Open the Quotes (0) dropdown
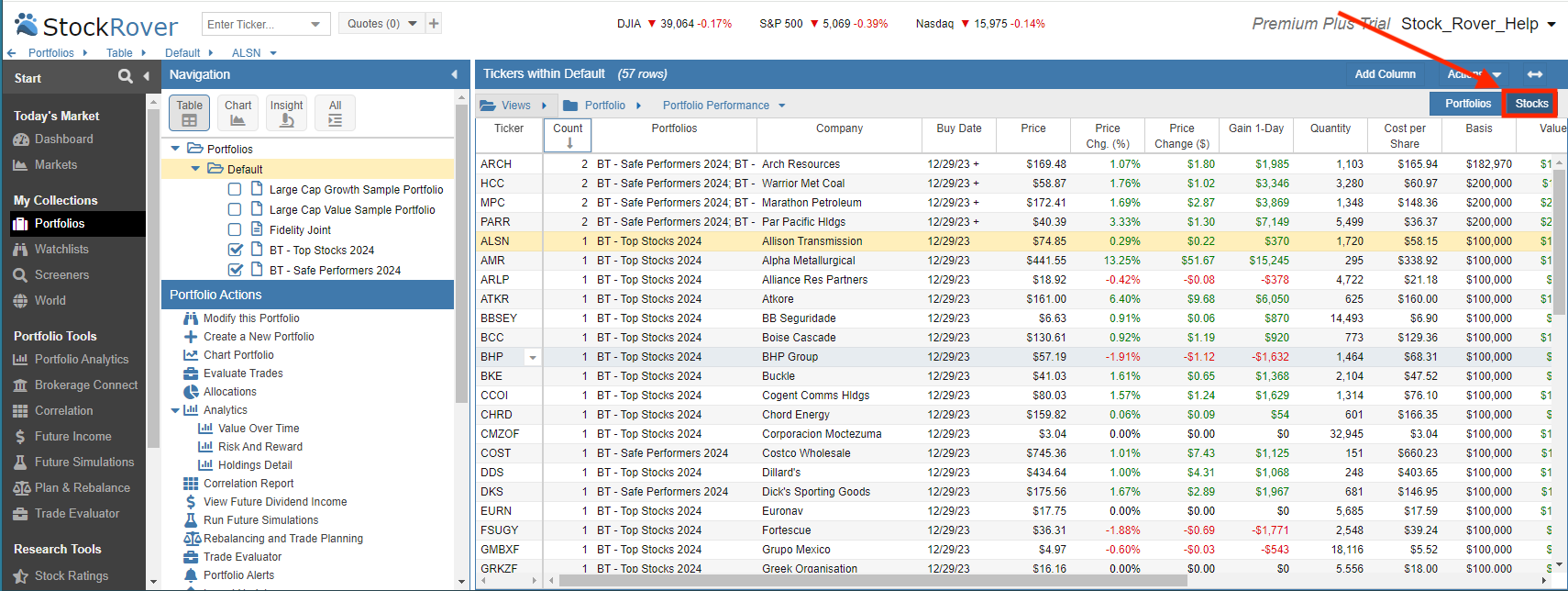This screenshot has height=591, width=1568. (x=382, y=24)
